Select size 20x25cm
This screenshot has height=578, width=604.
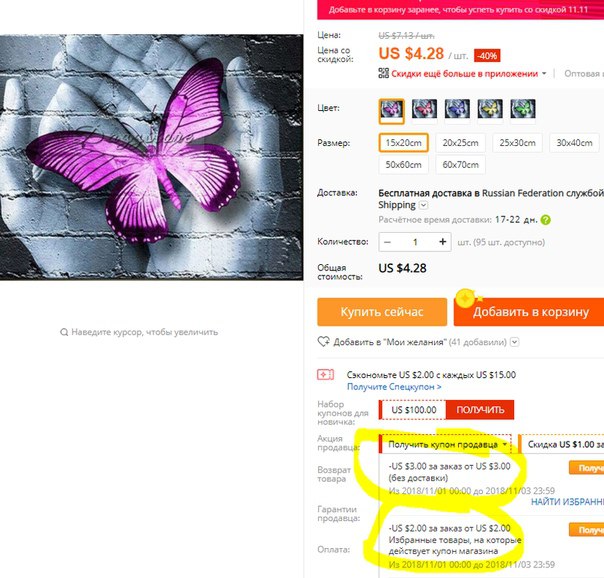[460, 143]
